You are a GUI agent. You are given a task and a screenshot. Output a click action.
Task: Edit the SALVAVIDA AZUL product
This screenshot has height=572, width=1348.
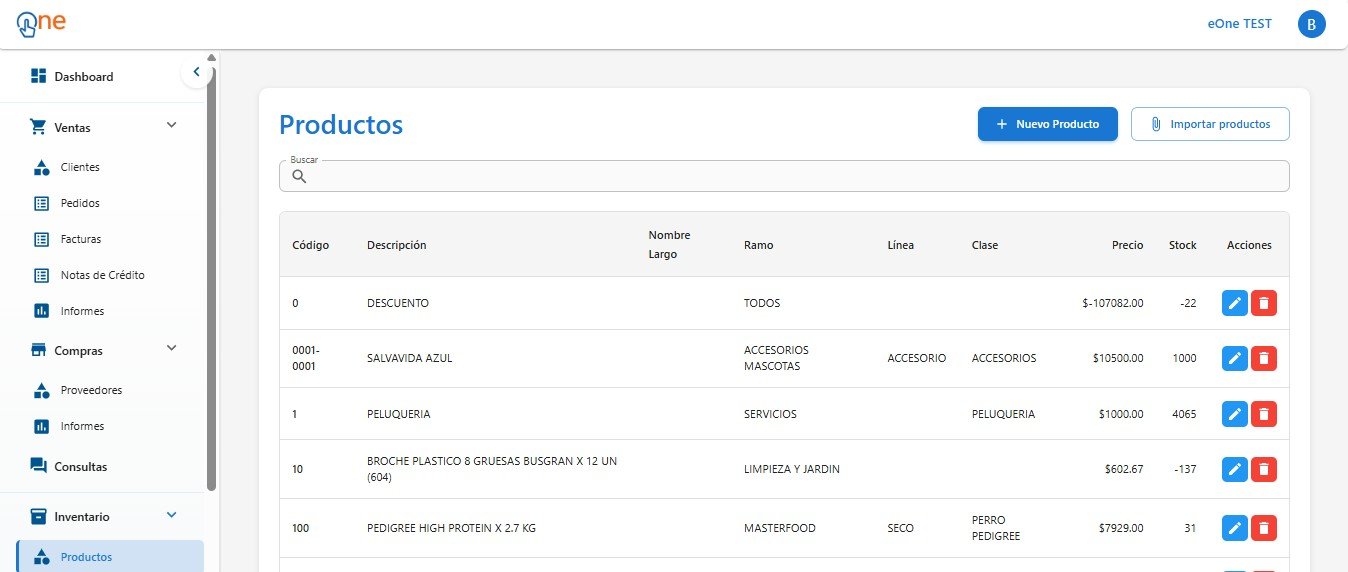click(x=1235, y=358)
